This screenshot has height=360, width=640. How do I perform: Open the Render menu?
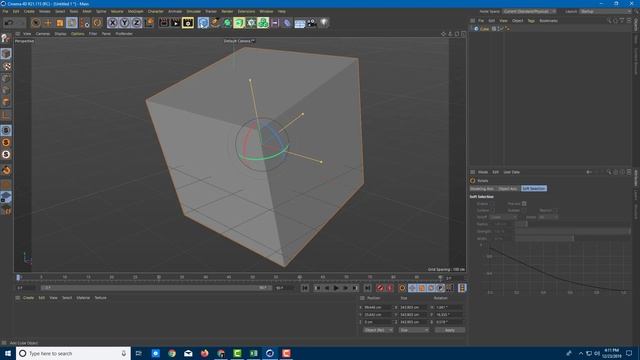pyautogui.click(x=227, y=11)
